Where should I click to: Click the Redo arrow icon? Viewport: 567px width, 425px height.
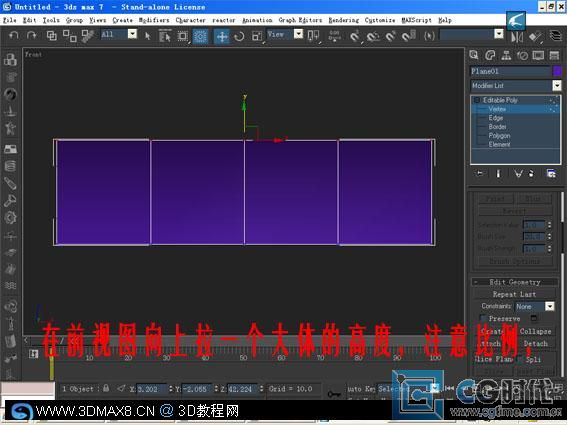pyautogui.click(x=32, y=35)
